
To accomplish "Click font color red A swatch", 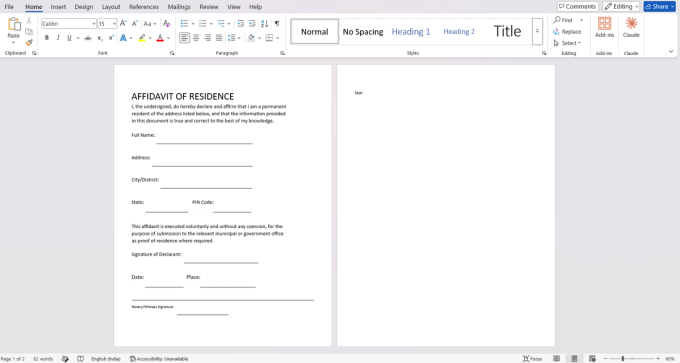I will [x=160, y=38].
